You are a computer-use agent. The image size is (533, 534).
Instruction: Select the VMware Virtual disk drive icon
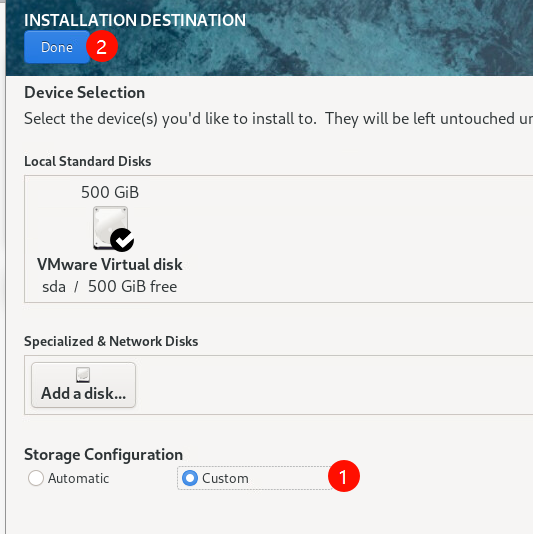coord(110,228)
